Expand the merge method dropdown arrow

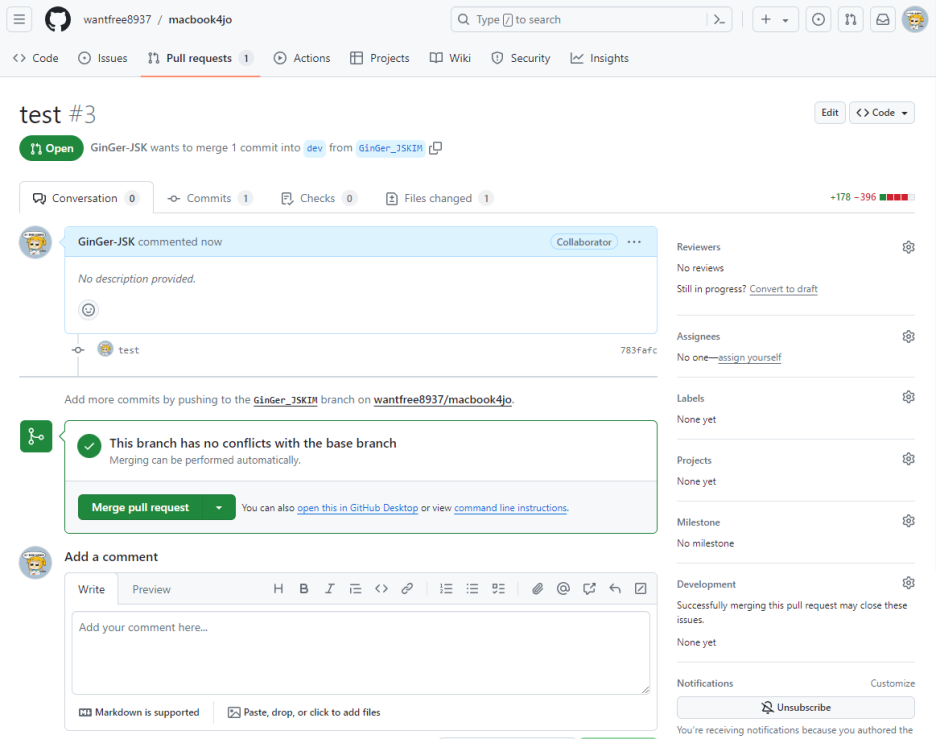(219, 508)
